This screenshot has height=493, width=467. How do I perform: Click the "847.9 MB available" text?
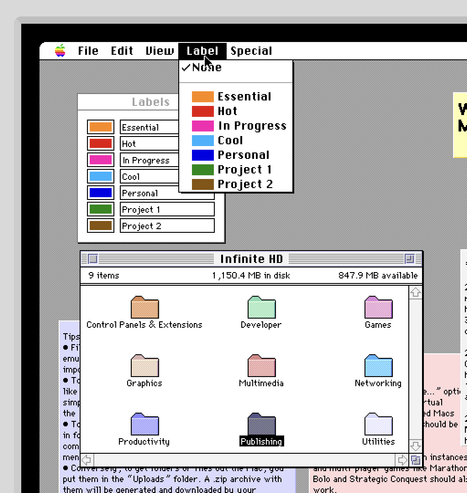pyautogui.click(x=378, y=276)
